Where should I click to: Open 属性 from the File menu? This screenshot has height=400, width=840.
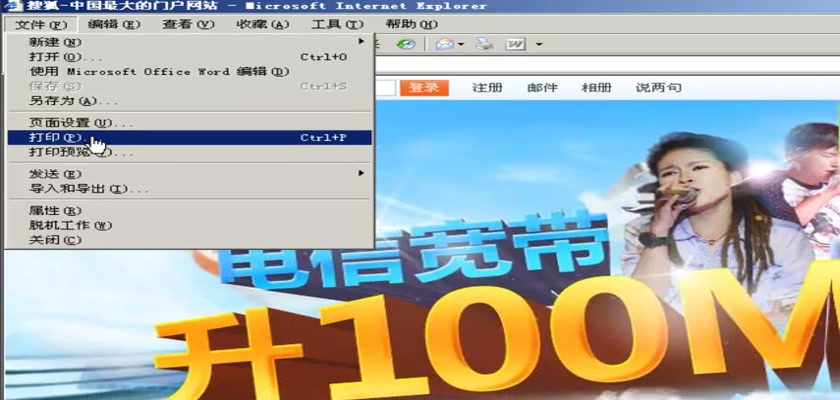(x=190, y=210)
